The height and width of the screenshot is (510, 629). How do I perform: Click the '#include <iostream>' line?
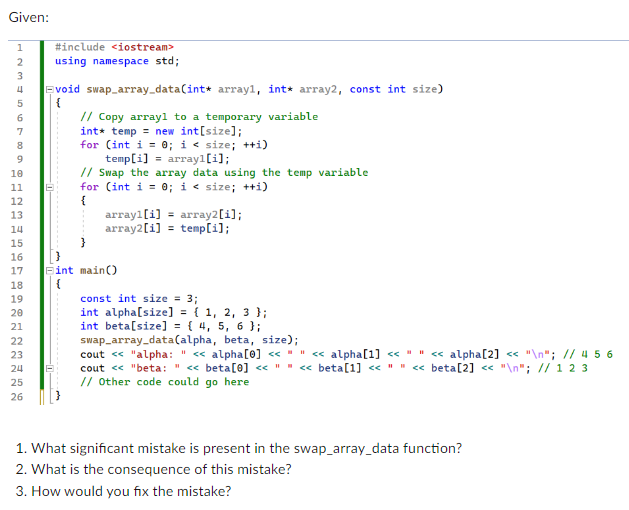(114, 47)
